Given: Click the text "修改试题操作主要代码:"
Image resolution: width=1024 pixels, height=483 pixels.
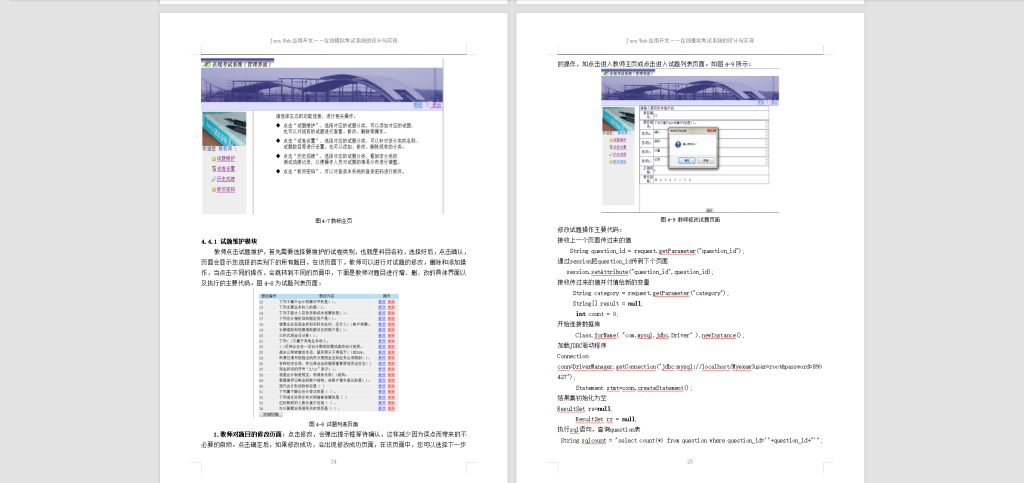Looking at the screenshot, I should pyautogui.click(x=590, y=230).
